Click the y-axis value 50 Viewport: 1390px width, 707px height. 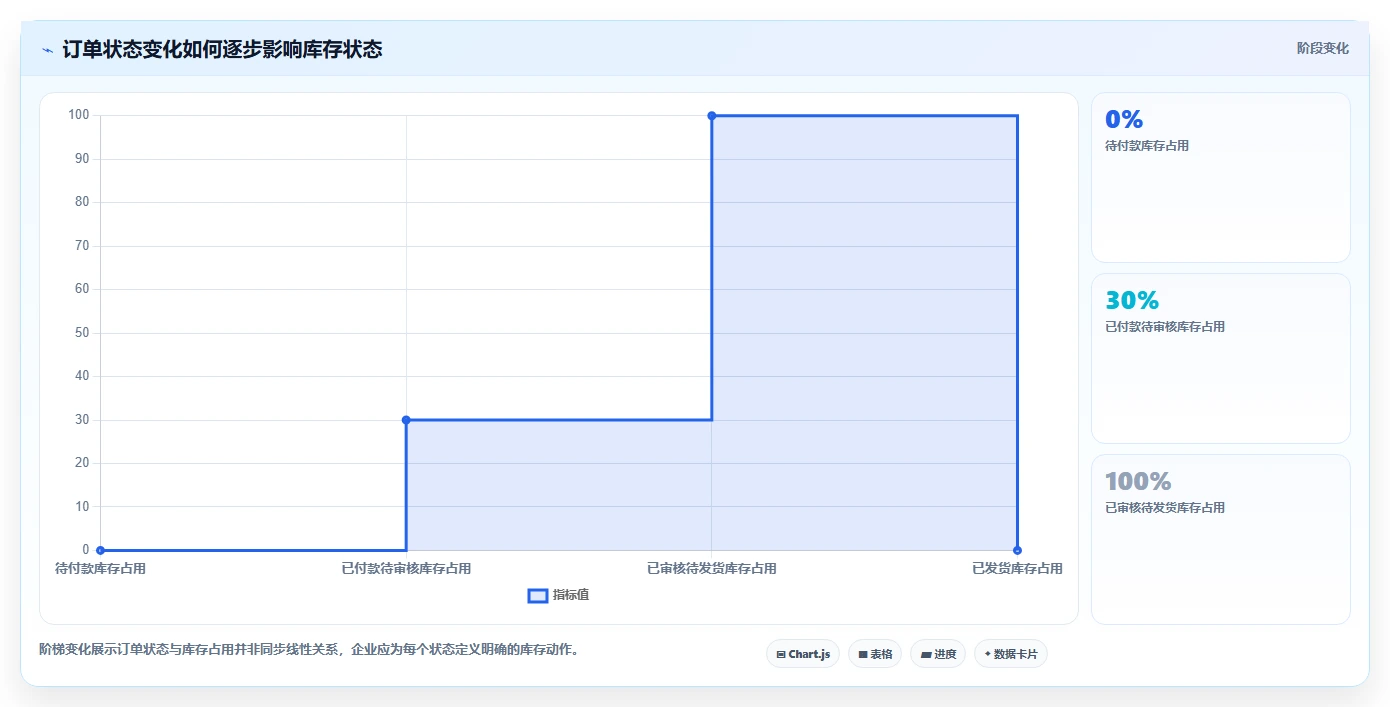[82, 333]
